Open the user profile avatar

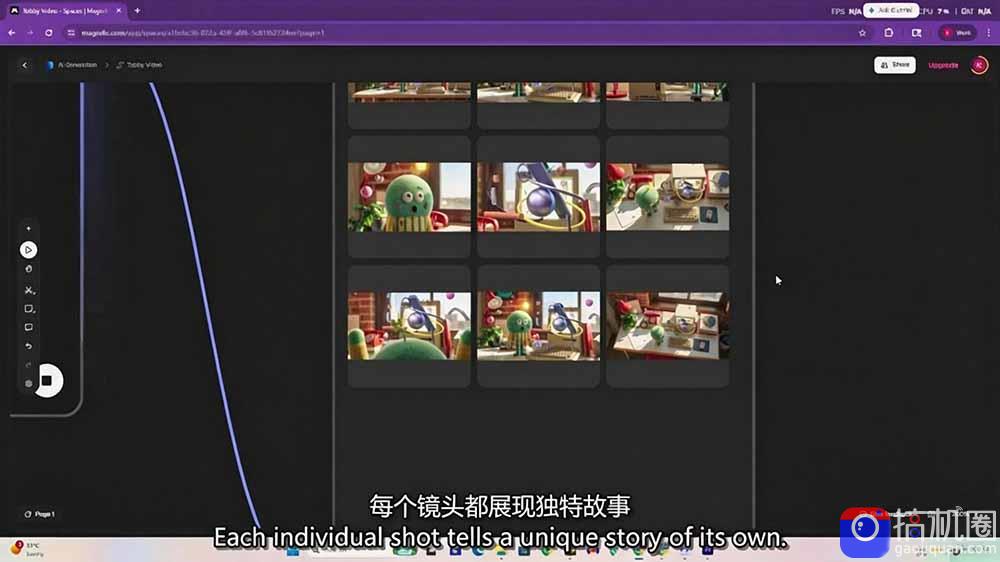pyautogui.click(x=979, y=65)
